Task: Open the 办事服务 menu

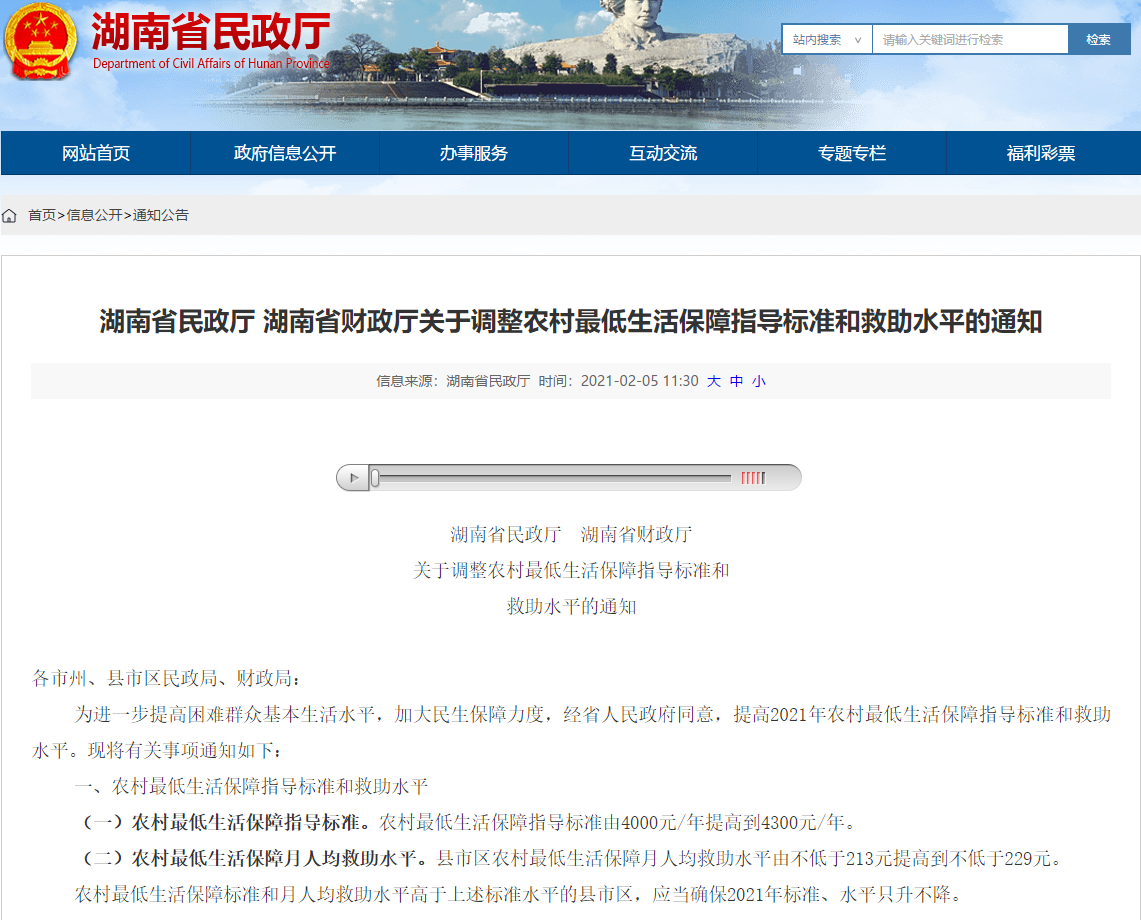Action: pos(473,153)
